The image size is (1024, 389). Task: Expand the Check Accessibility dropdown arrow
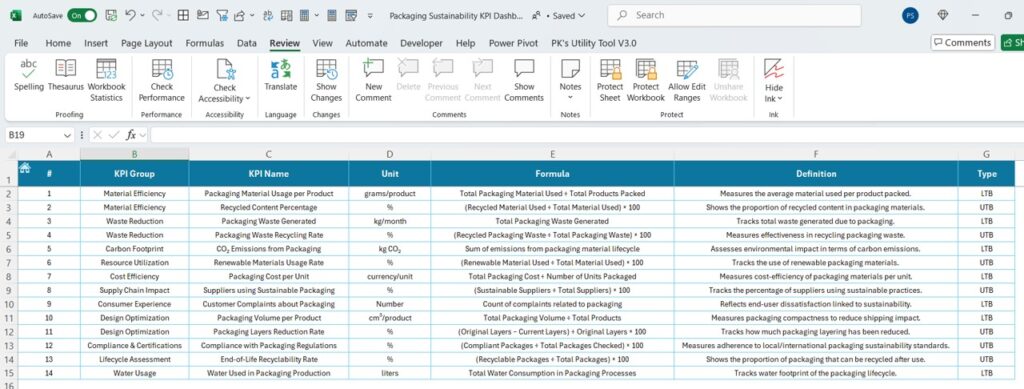click(x=248, y=99)
